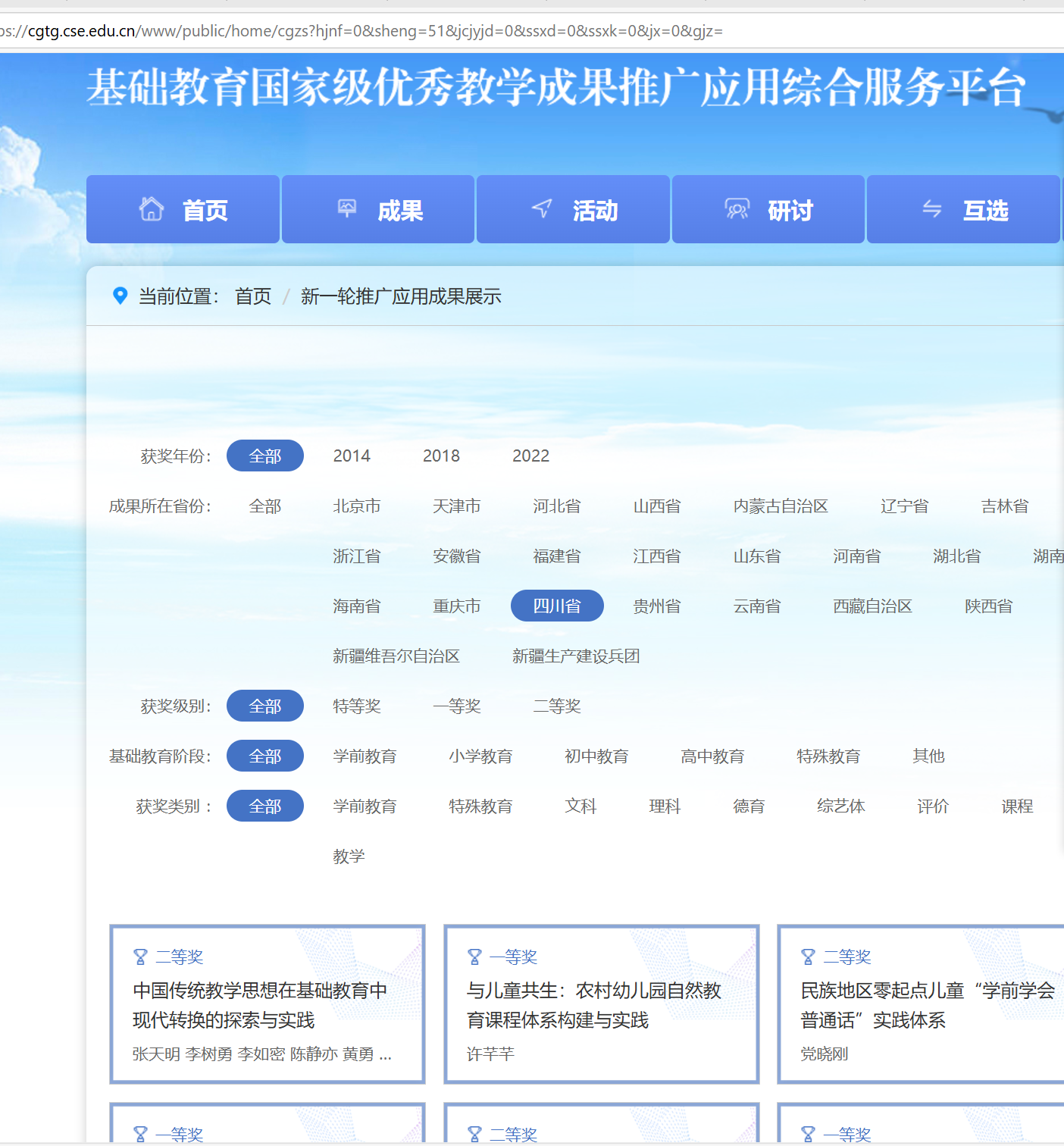Filter province by 新疆维吾尔自治区
This screenshot has height=1146, width=1064.
pos(396,656)
